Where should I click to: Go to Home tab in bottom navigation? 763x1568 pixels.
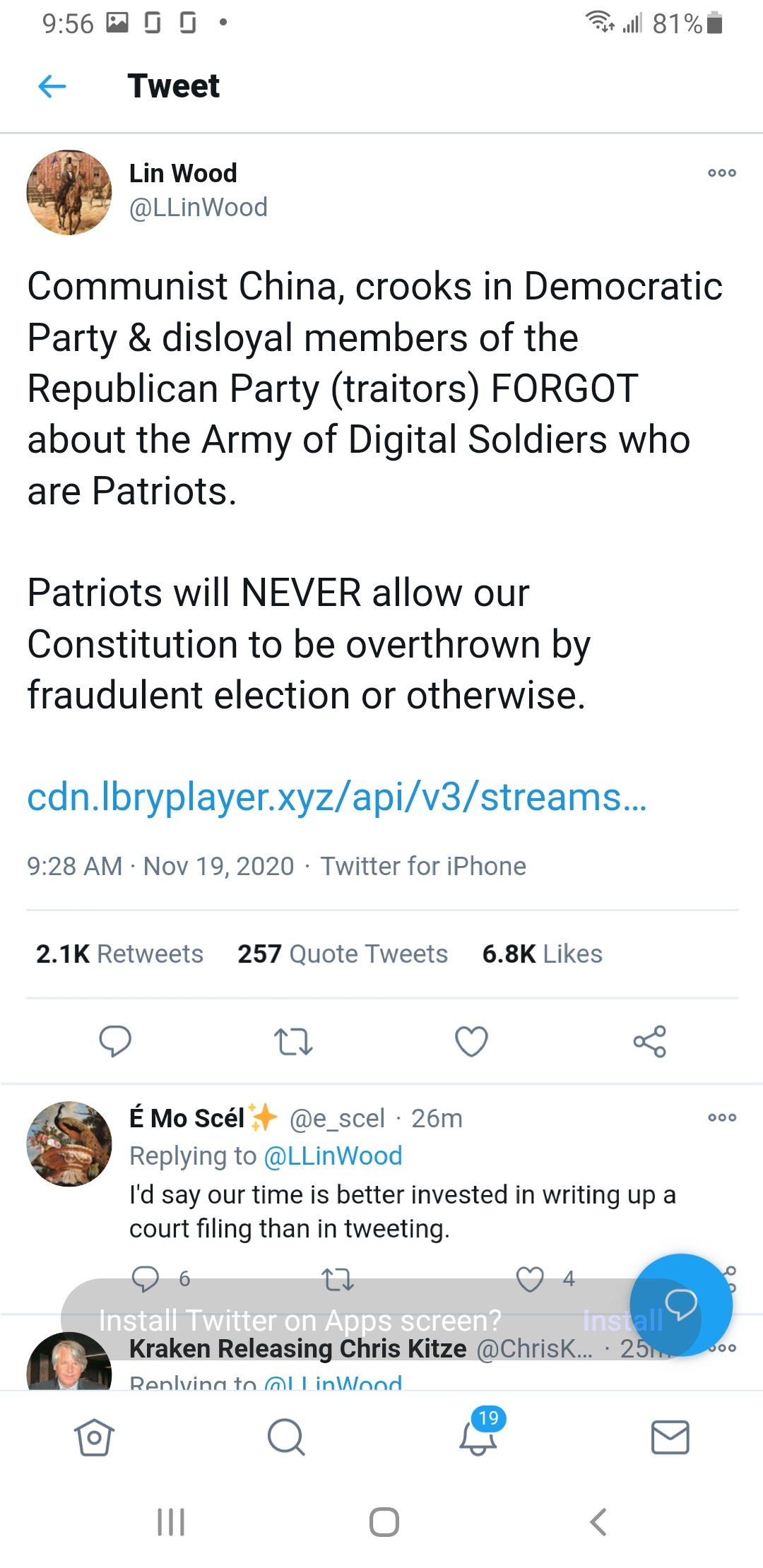click(94, 1437)
